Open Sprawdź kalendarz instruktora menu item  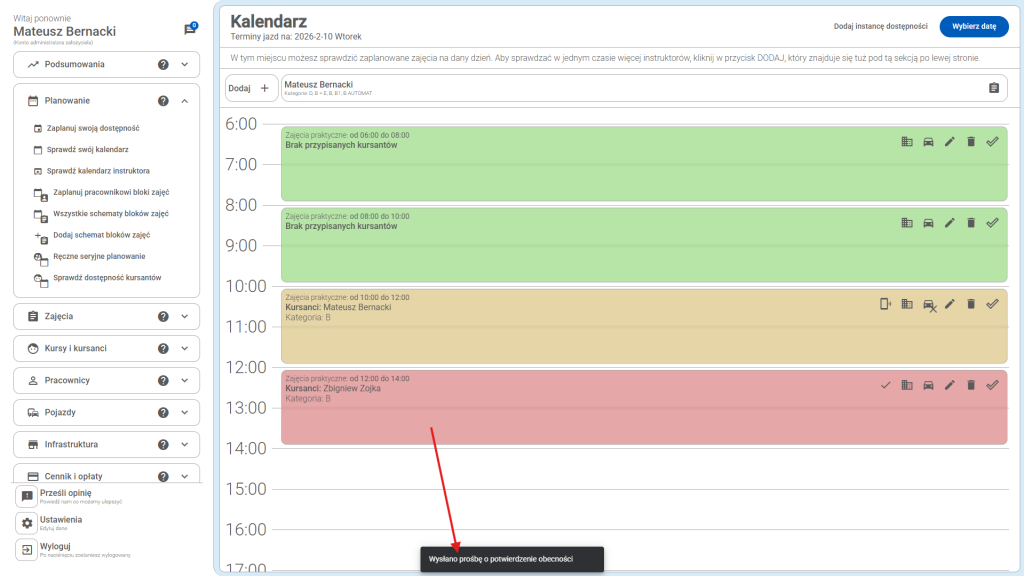coord(98,171)
